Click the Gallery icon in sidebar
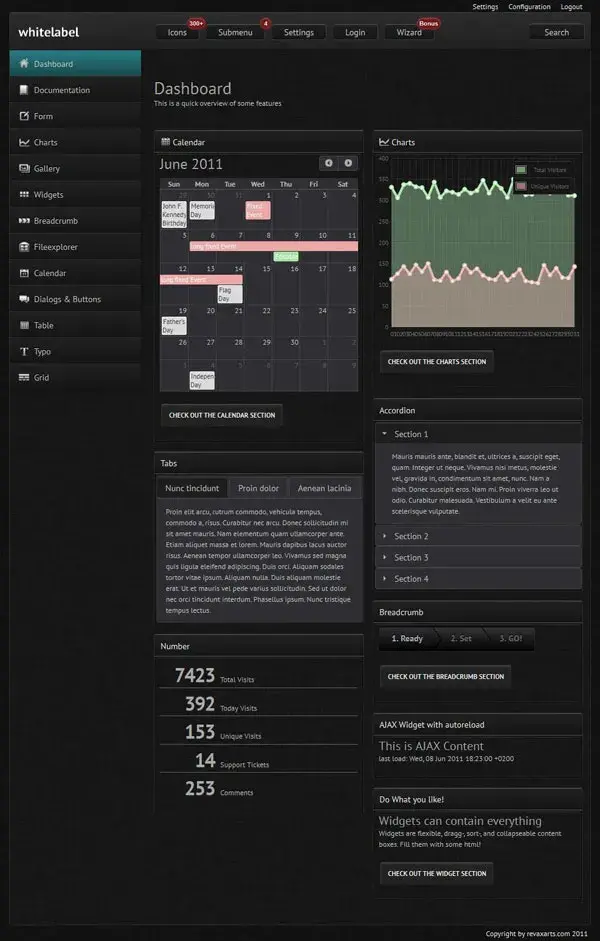The height and width of the screenshot is (941, 600). (x=24, y=169)
